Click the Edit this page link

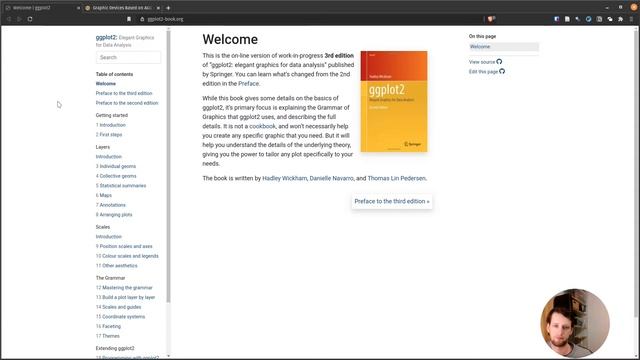483,72
